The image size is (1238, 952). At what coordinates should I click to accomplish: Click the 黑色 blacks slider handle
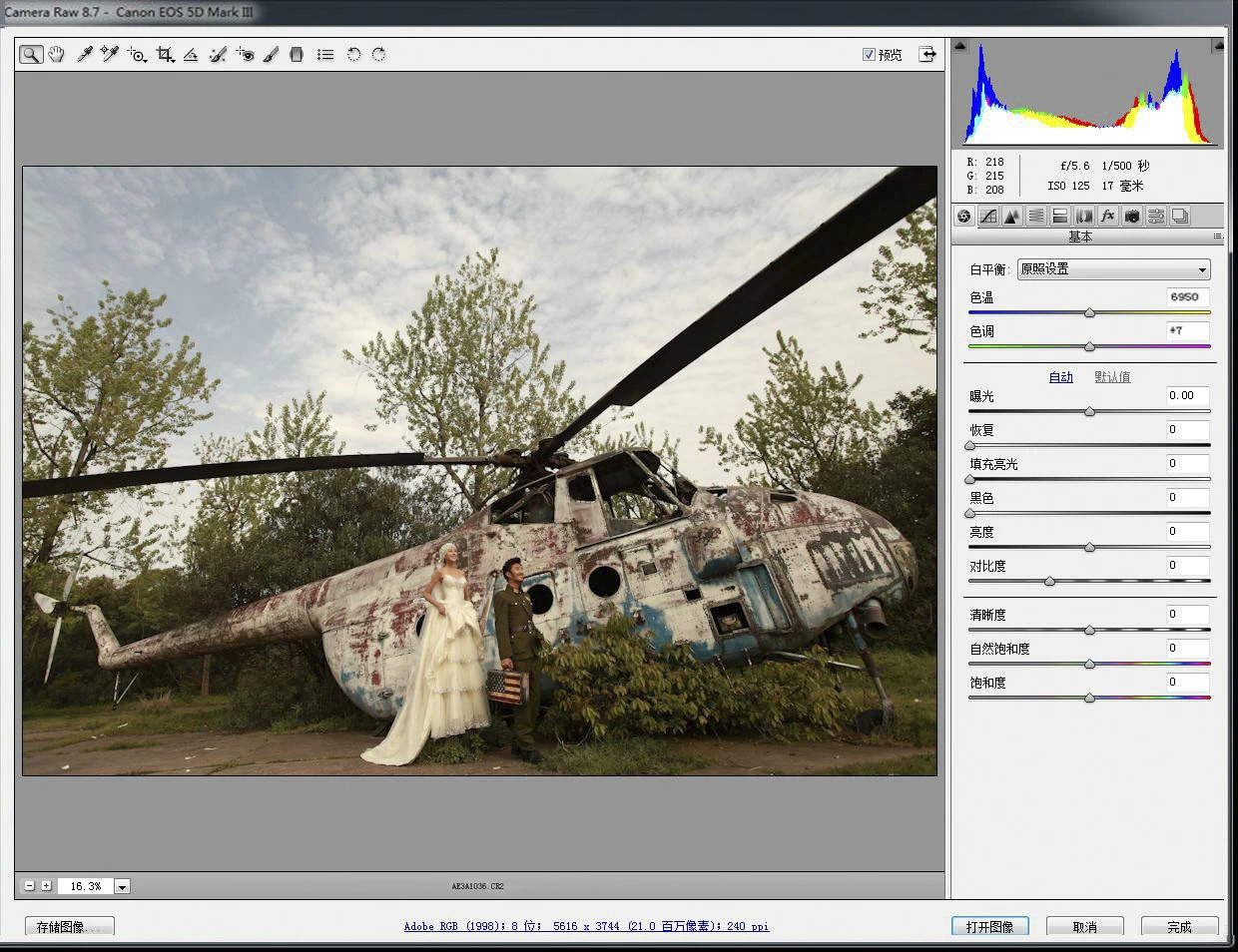tap(969, 513)
